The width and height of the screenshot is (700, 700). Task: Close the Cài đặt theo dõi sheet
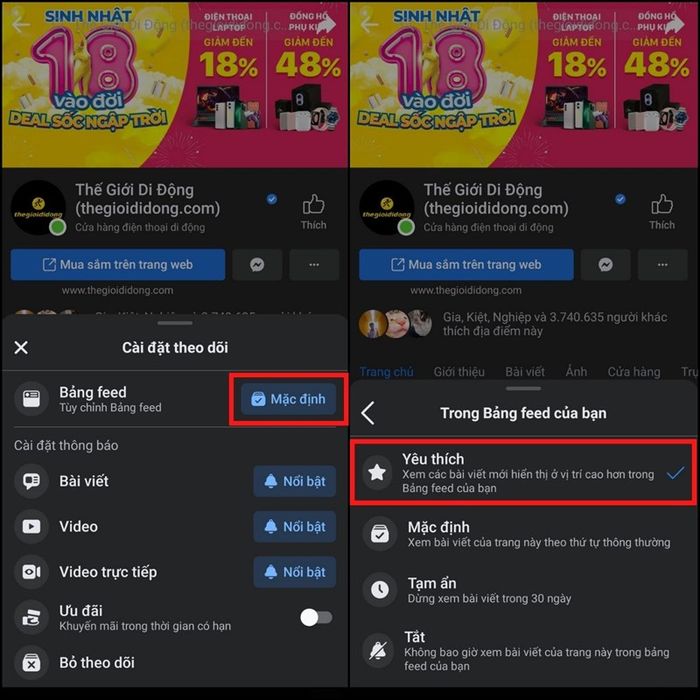coord(21,347)
